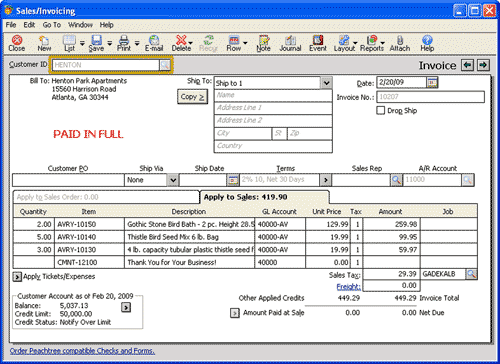Select the CMNT-12100 item cell
Screen dimensions: 500x364
pos(89,262)
